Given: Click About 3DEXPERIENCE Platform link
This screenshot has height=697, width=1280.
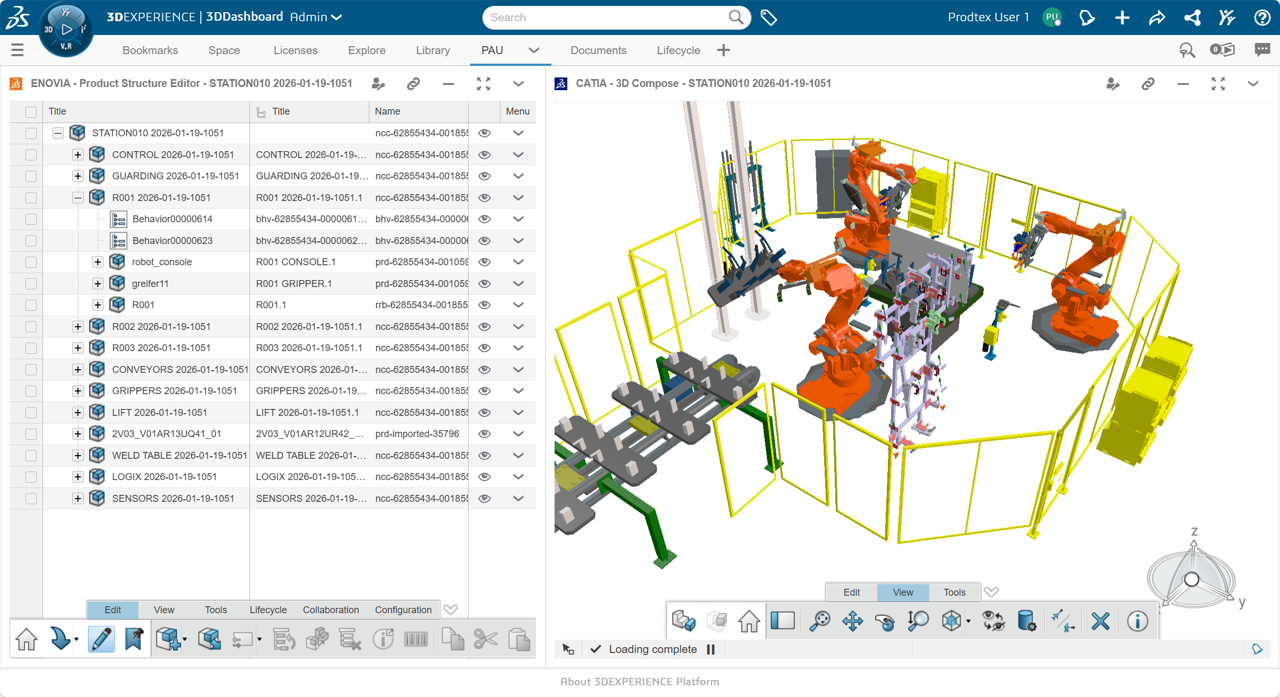Looking at the screenshot, I should click(x=640, y=682).
